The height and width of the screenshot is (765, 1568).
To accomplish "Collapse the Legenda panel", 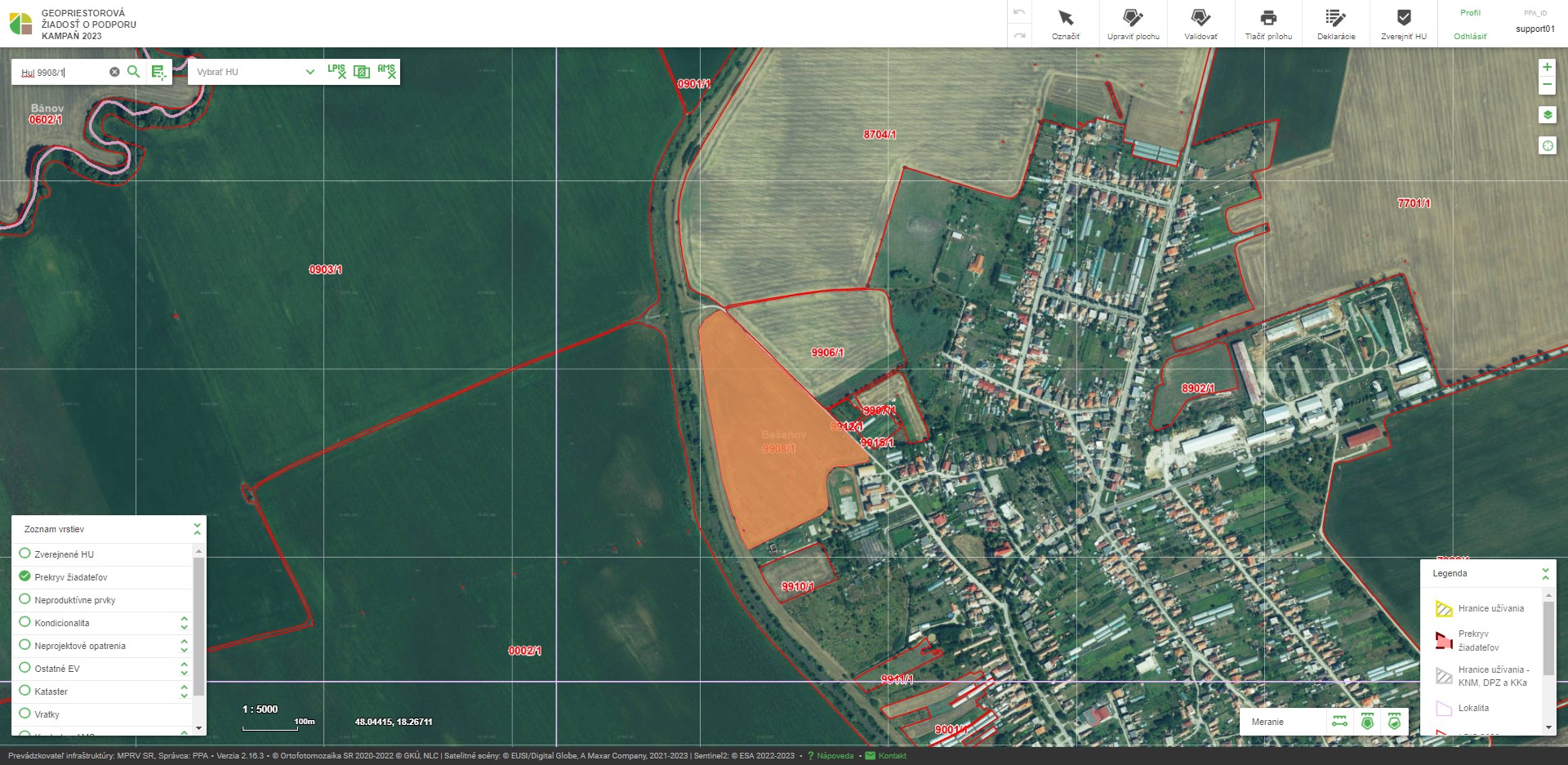I will [1545, 573].
